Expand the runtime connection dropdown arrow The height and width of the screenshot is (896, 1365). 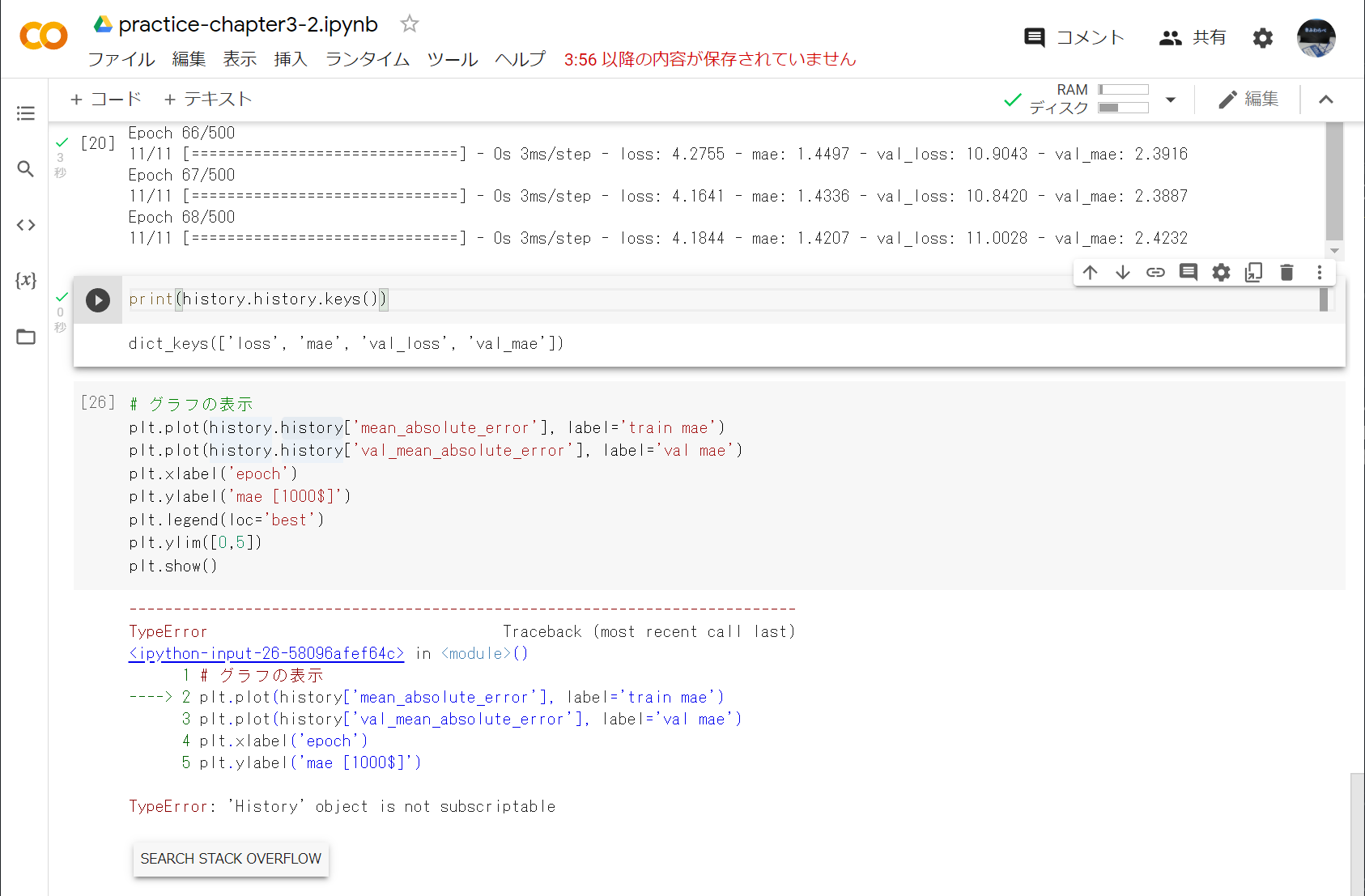tap(1171, 100)
